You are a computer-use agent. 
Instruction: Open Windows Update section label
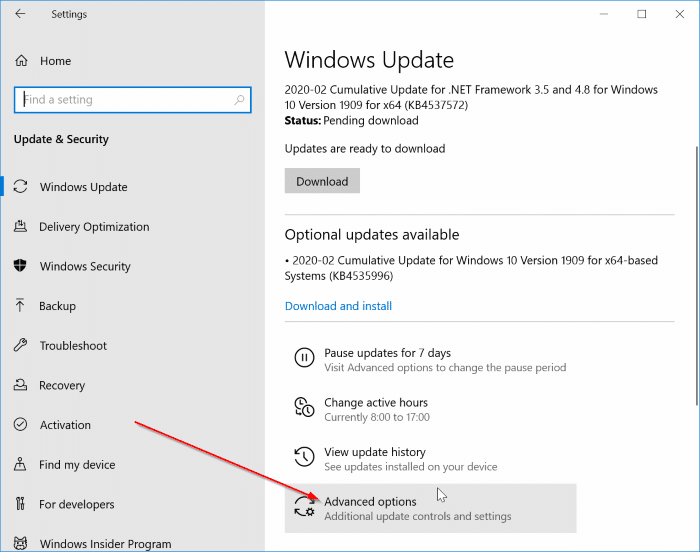83,187
